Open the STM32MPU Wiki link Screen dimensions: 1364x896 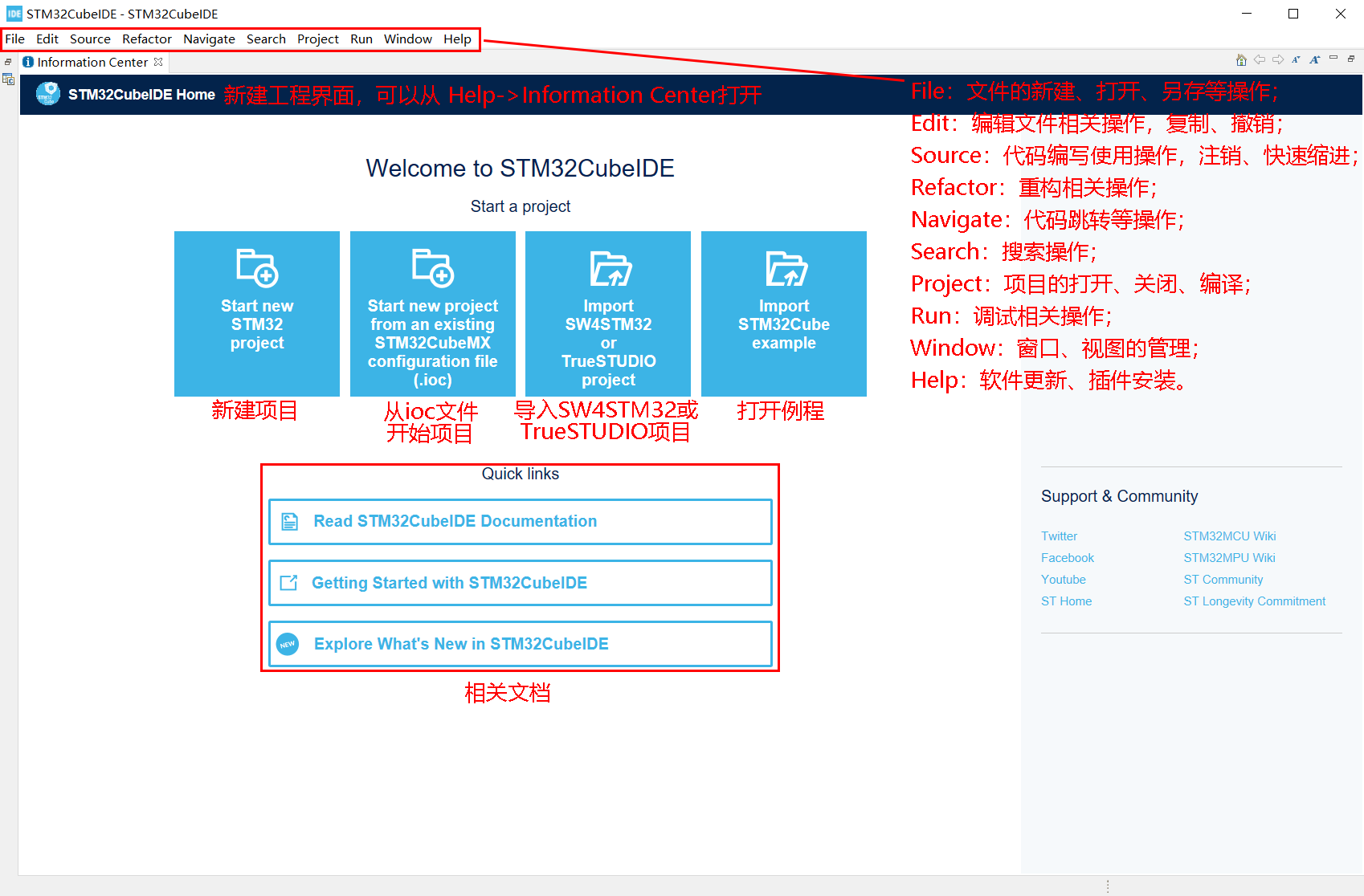coord(1229,557)
